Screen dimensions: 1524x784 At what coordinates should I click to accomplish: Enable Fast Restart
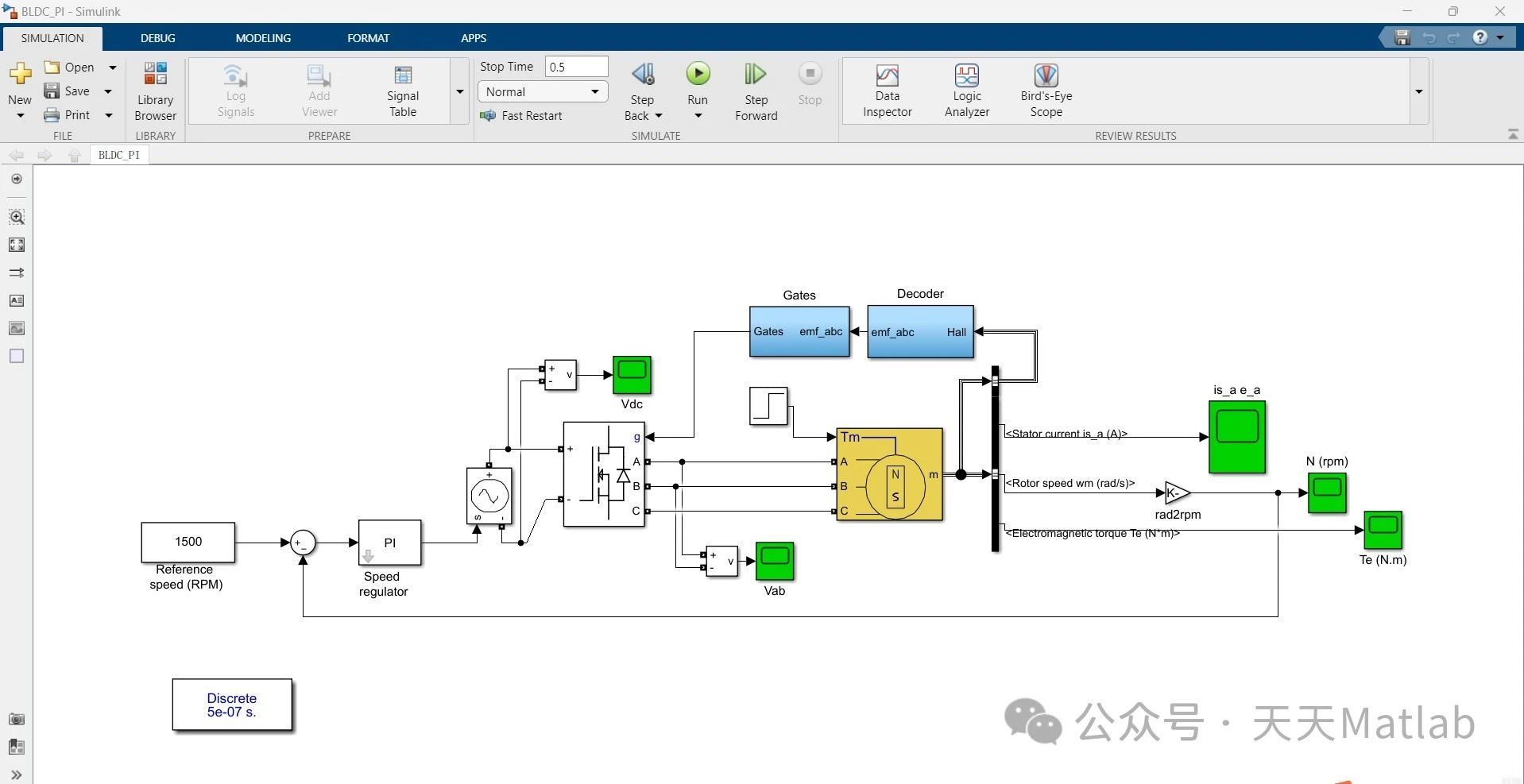(x=522, y=115)
